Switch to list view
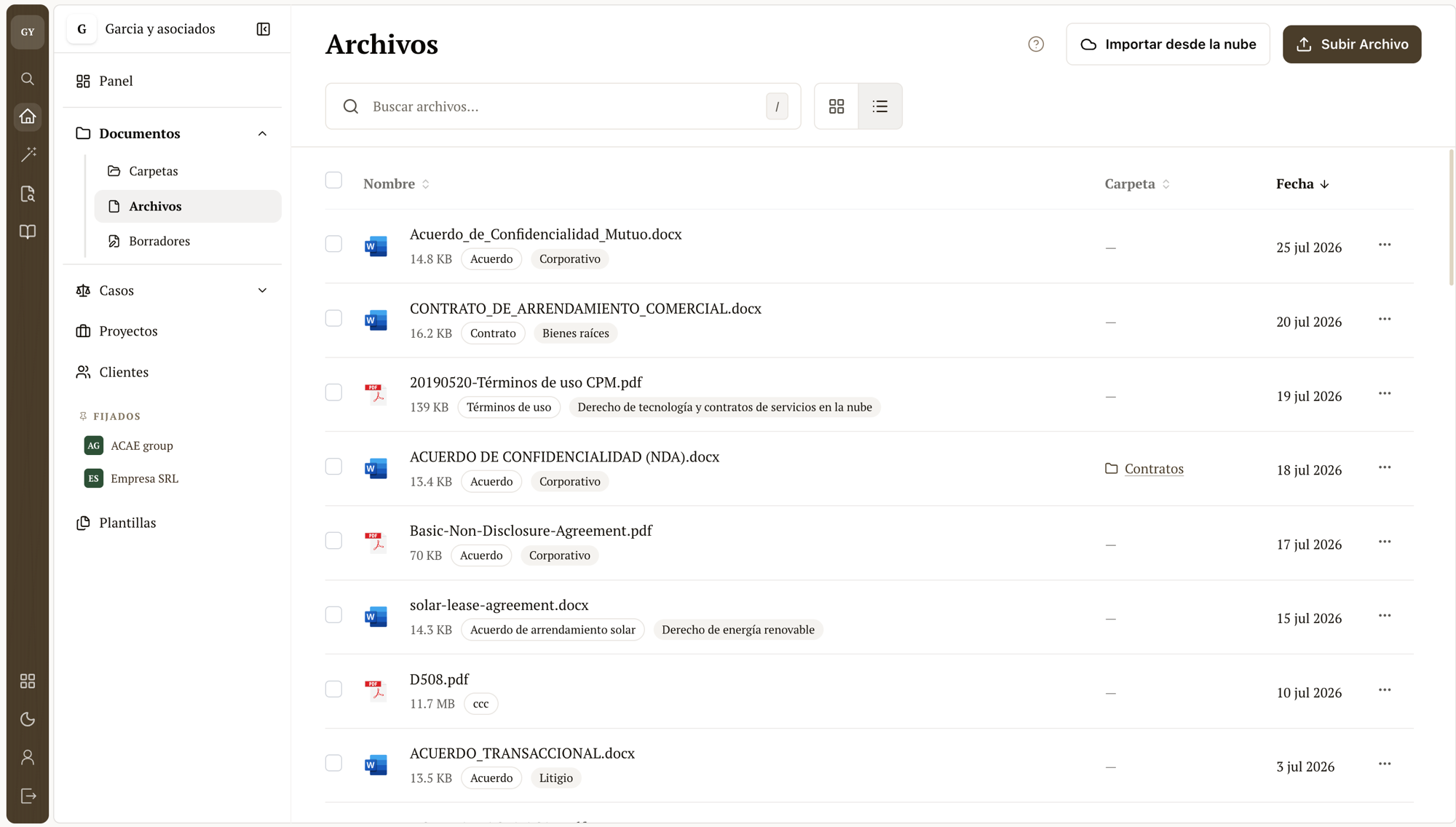Screen dimensions: 1456x827 [x=880, y=106]
